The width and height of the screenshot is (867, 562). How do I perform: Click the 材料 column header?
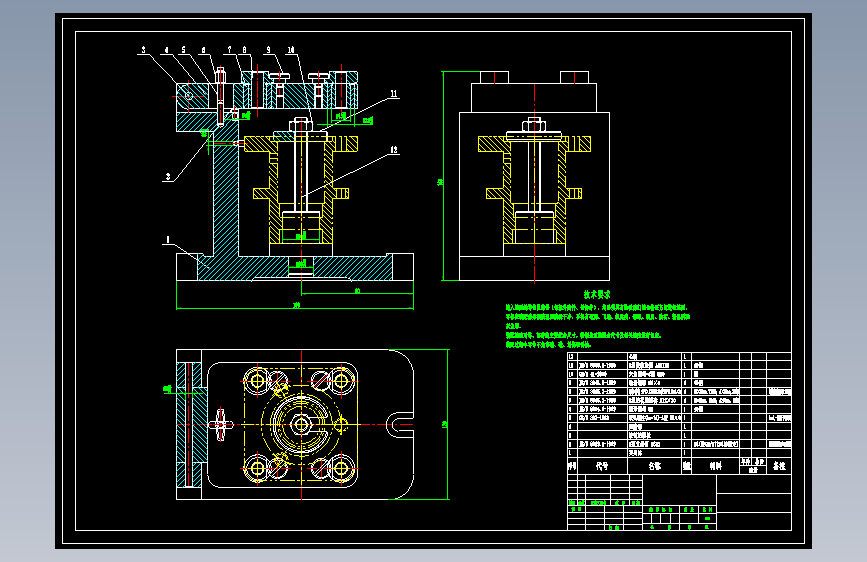pyautogui.click(x=715, y=466)
